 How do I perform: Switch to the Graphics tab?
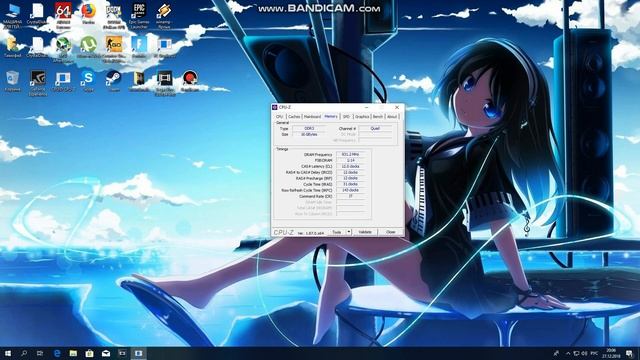(x=362, y=117)
